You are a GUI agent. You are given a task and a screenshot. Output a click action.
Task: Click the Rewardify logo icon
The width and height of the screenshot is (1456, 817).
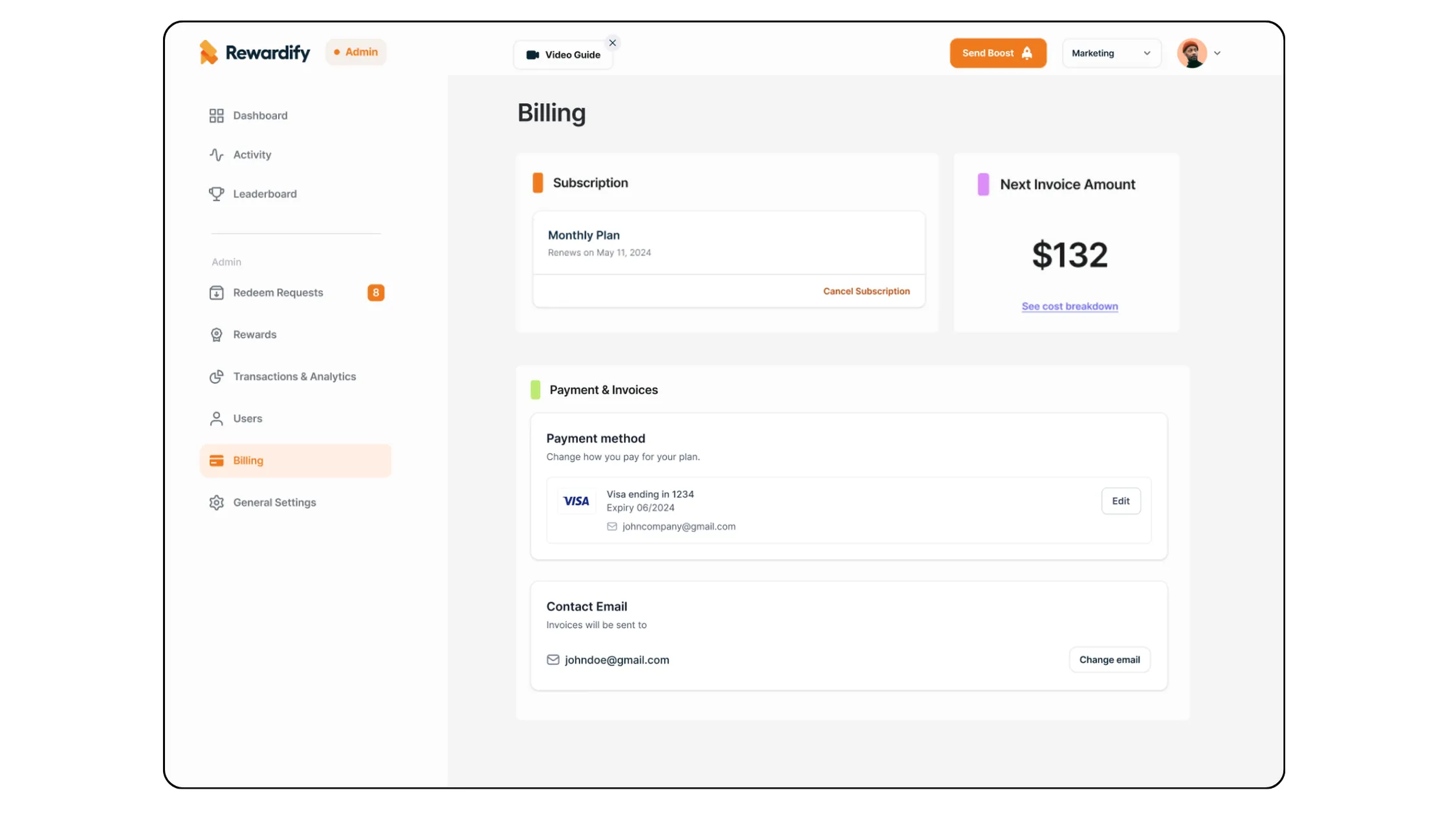(208, 52)
